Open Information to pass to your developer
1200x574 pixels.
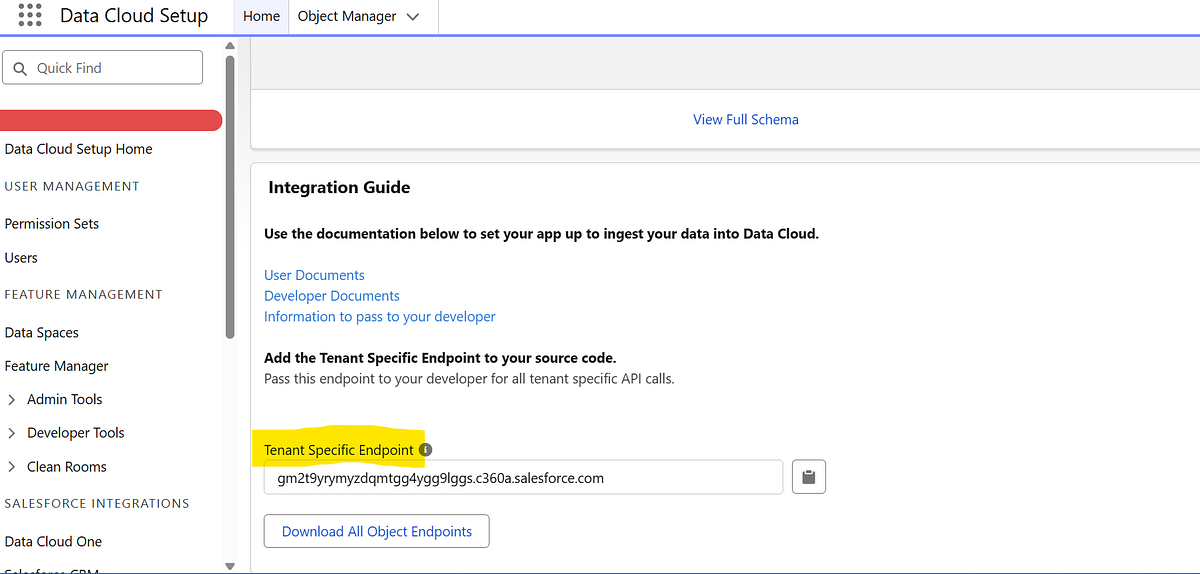[x=379, y=316]
